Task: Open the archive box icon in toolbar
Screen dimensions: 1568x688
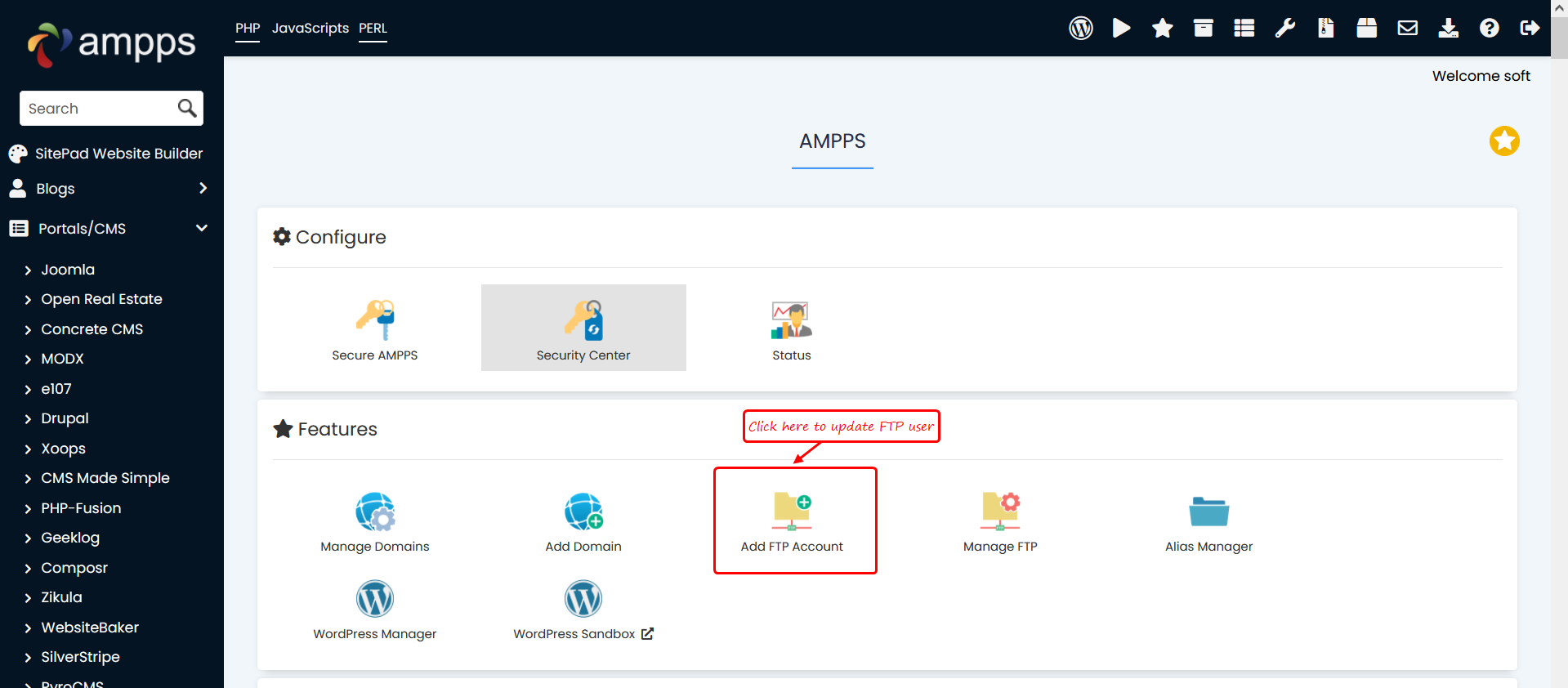Action: click(x=1204, y=29)
